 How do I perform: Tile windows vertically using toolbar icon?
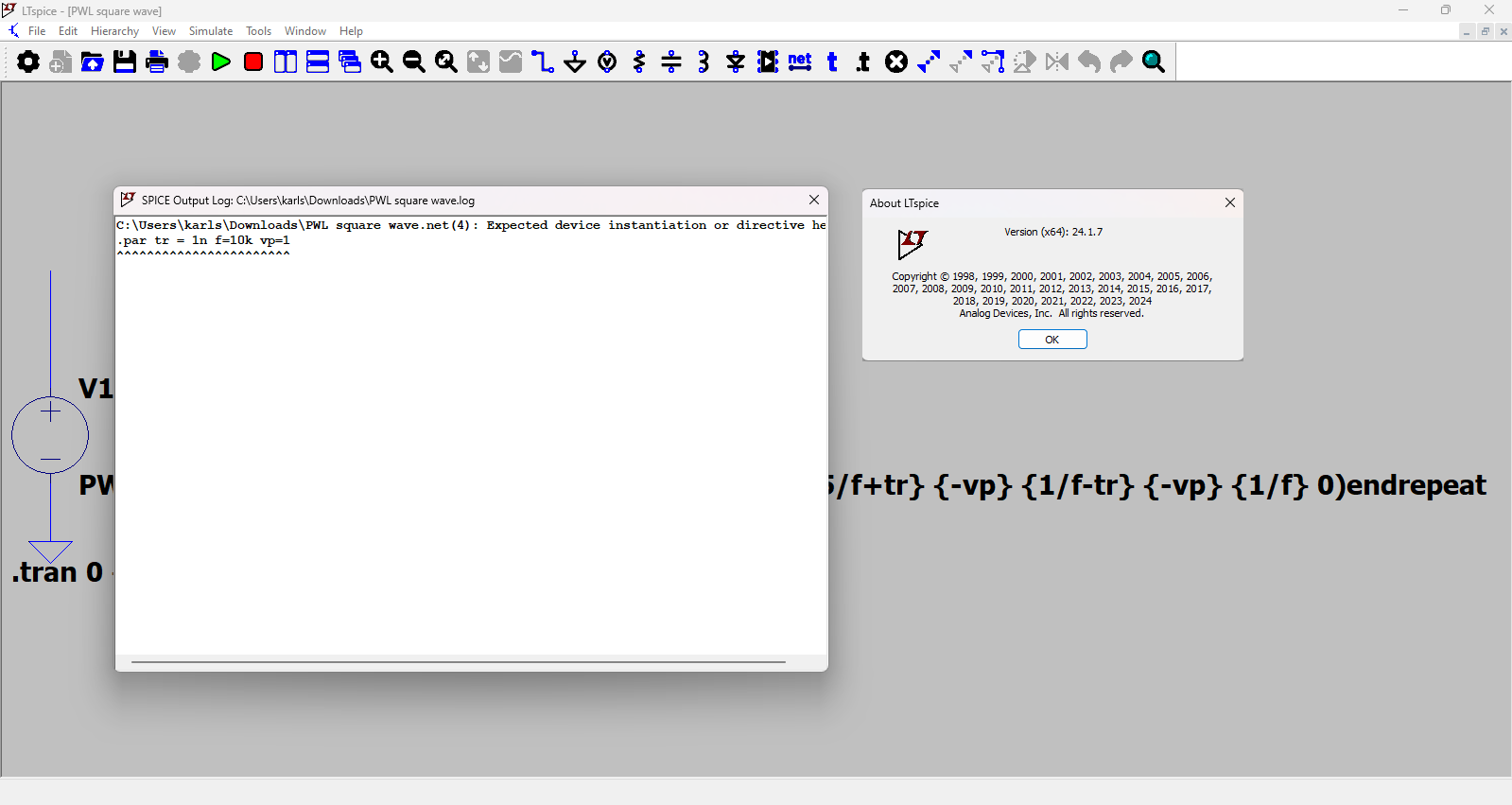click(286, 61)
